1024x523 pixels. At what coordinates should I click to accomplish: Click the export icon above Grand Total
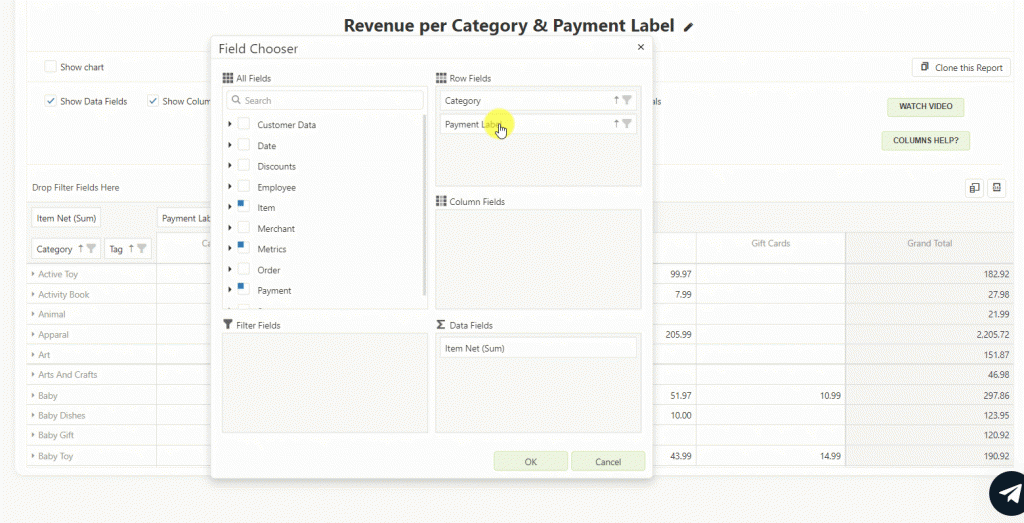(x=997, y=188)
